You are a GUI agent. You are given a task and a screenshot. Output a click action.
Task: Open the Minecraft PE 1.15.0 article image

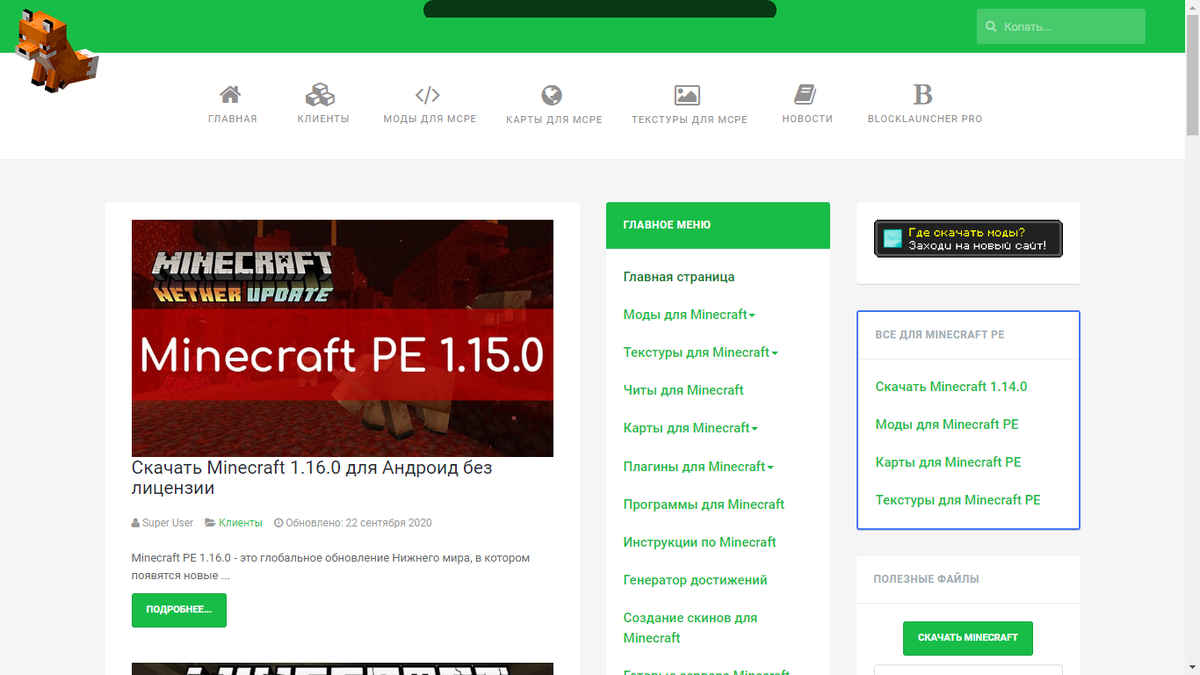342,338
